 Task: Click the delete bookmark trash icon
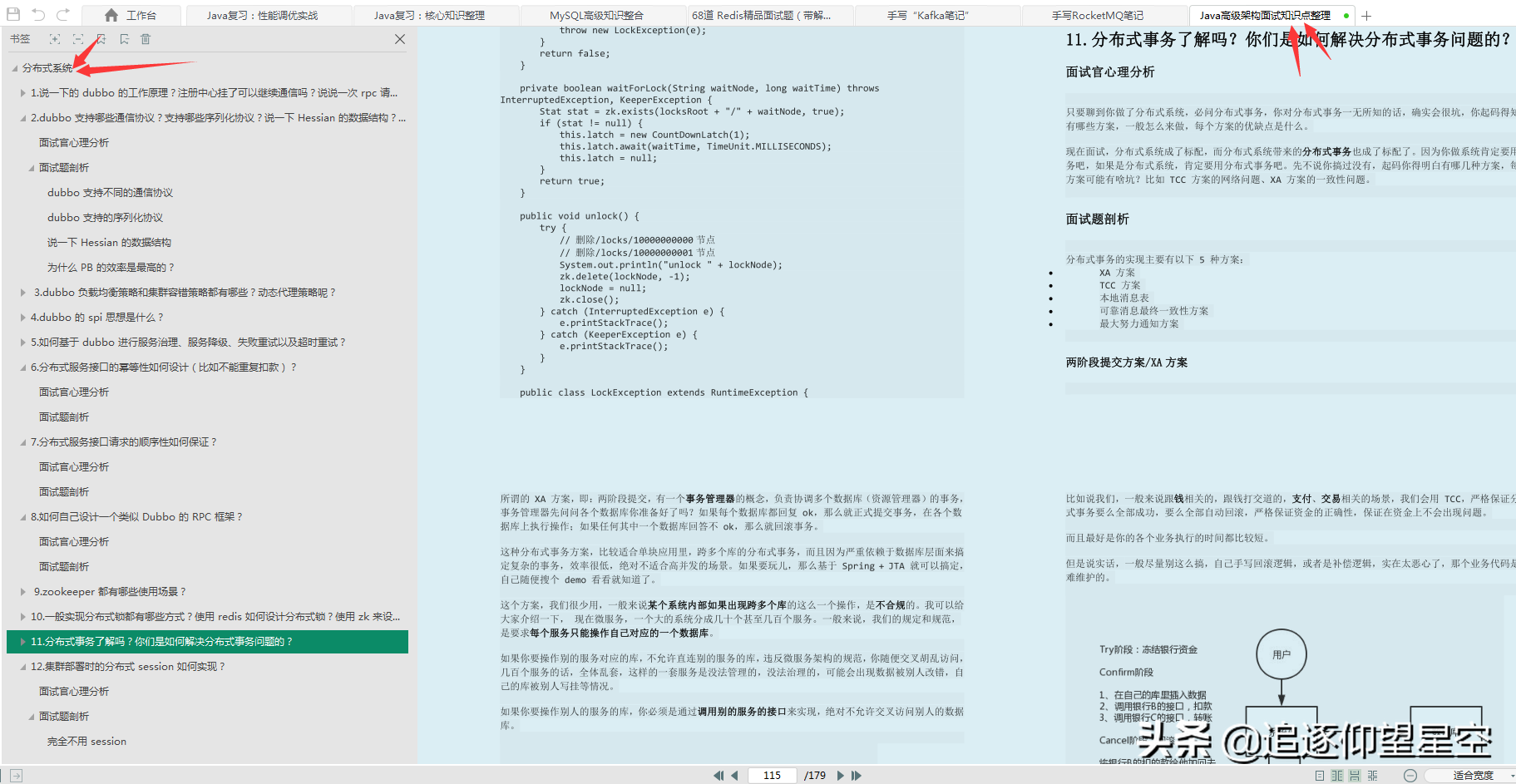click(x=146, y=39)
